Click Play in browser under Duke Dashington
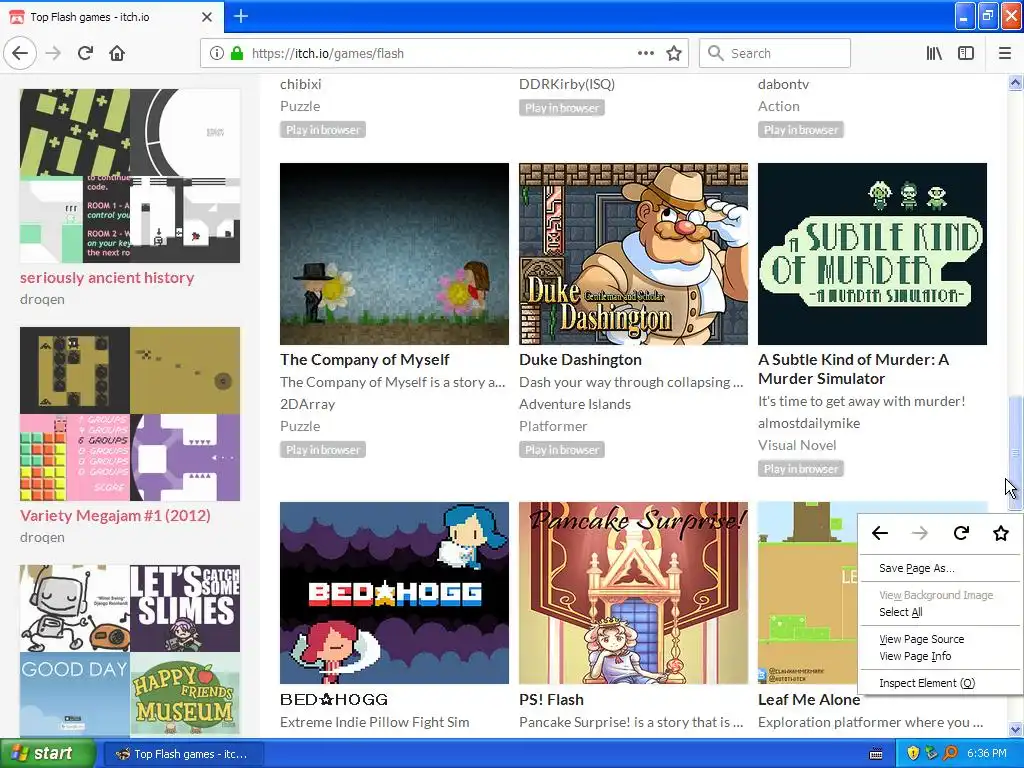 [x=562, y=450]
